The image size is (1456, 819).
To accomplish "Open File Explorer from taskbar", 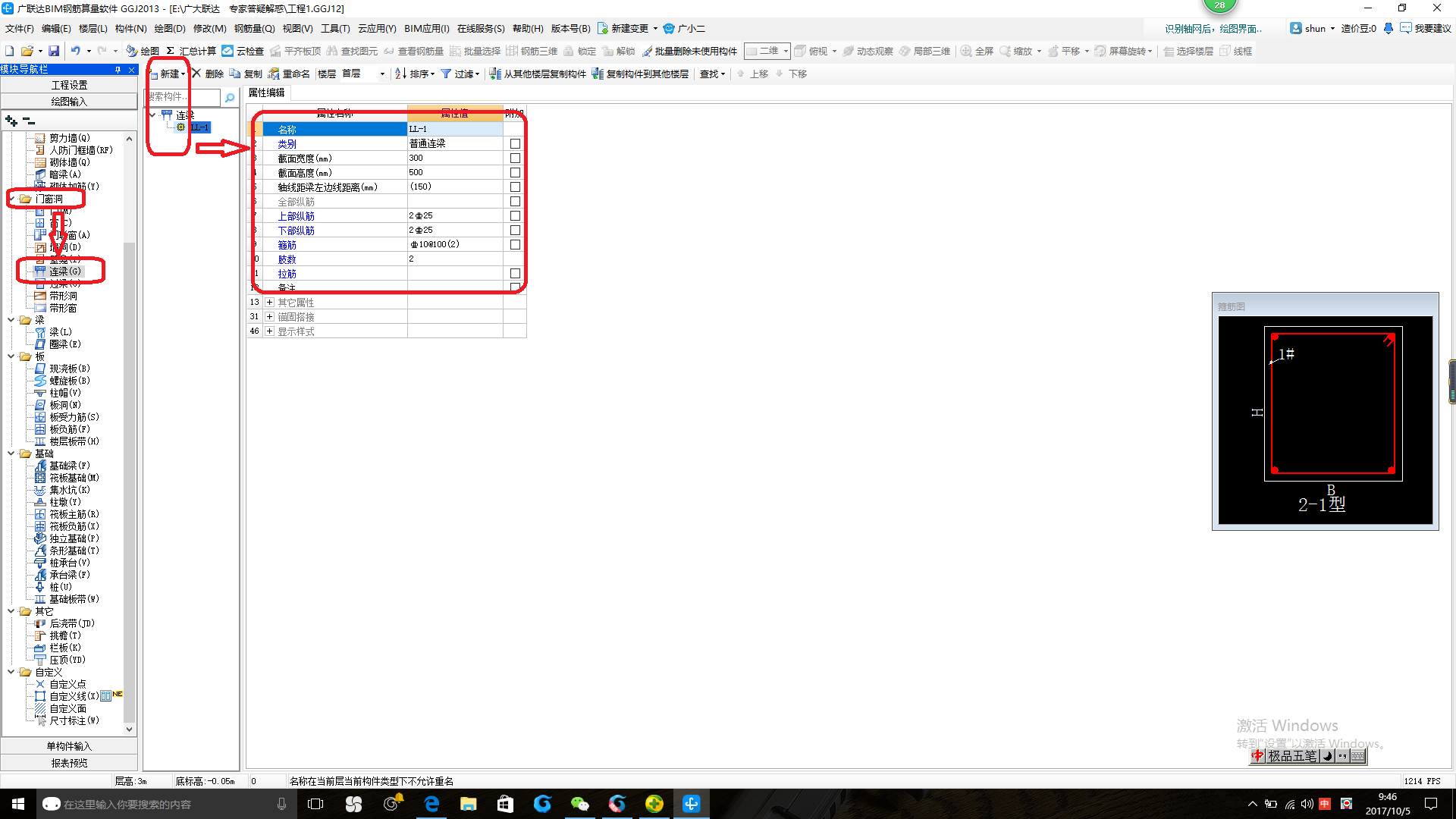I will coord(468,804).
